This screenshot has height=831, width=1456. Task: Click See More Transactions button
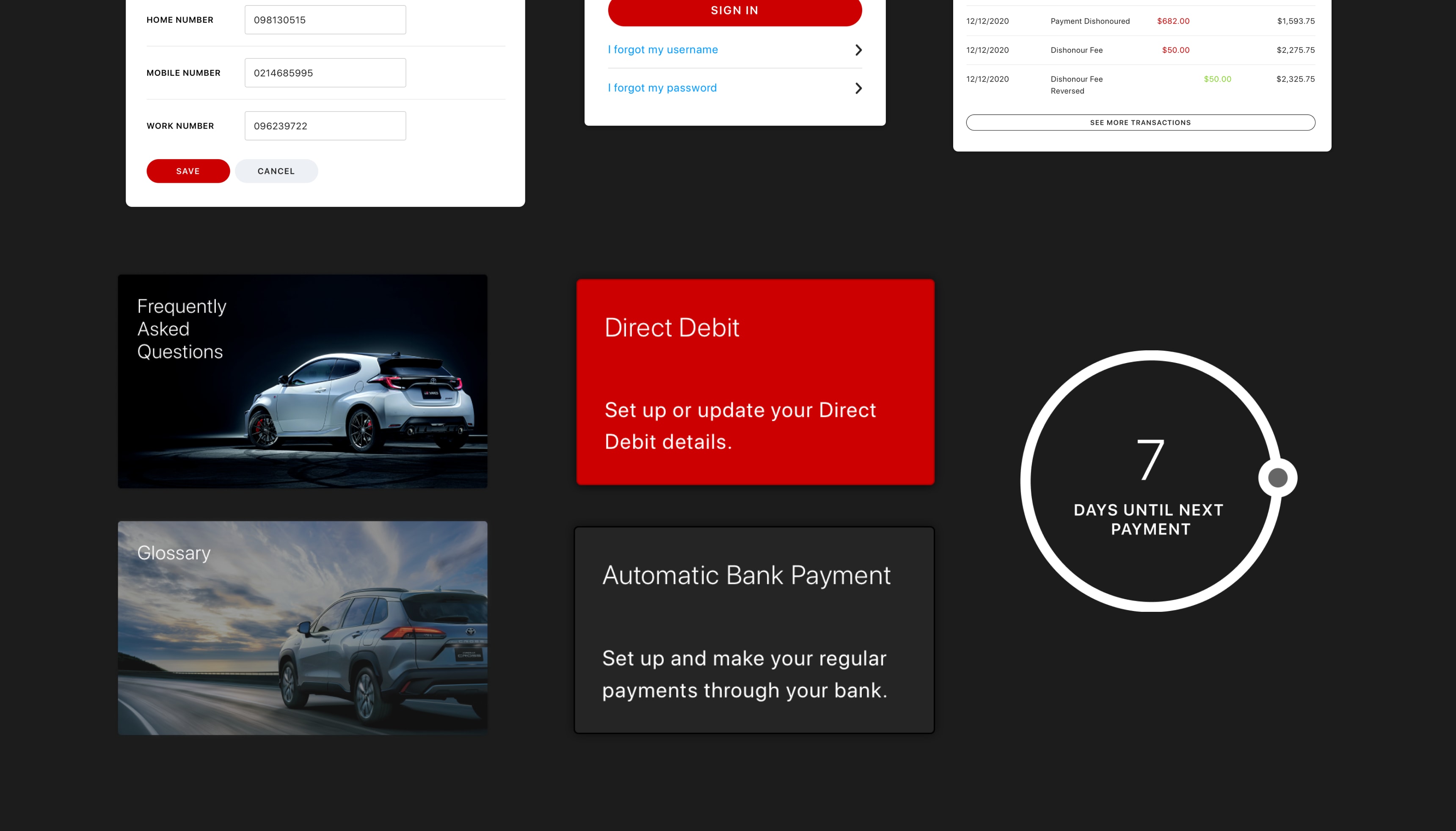point(1140,123)
